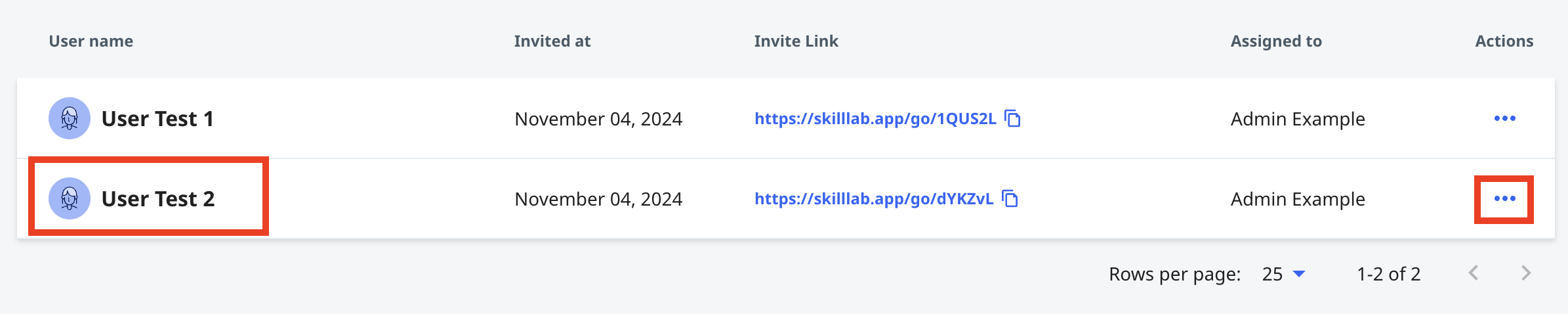Image resolution: width=1568 pixels, height=314 pixels.
Task: Expand the rows per page dropdown arrow
Action: coord(1299,274)
